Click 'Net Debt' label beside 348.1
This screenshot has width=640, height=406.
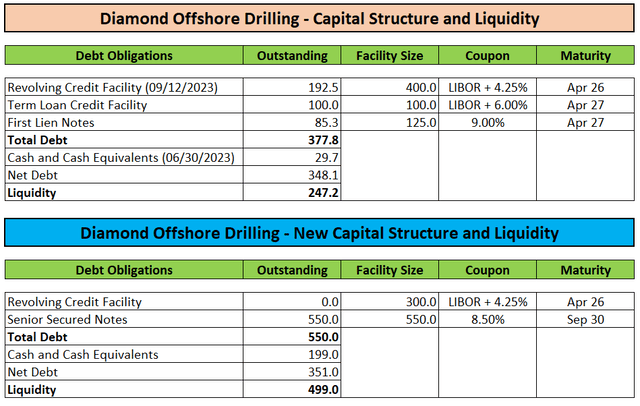pos(33,175)
